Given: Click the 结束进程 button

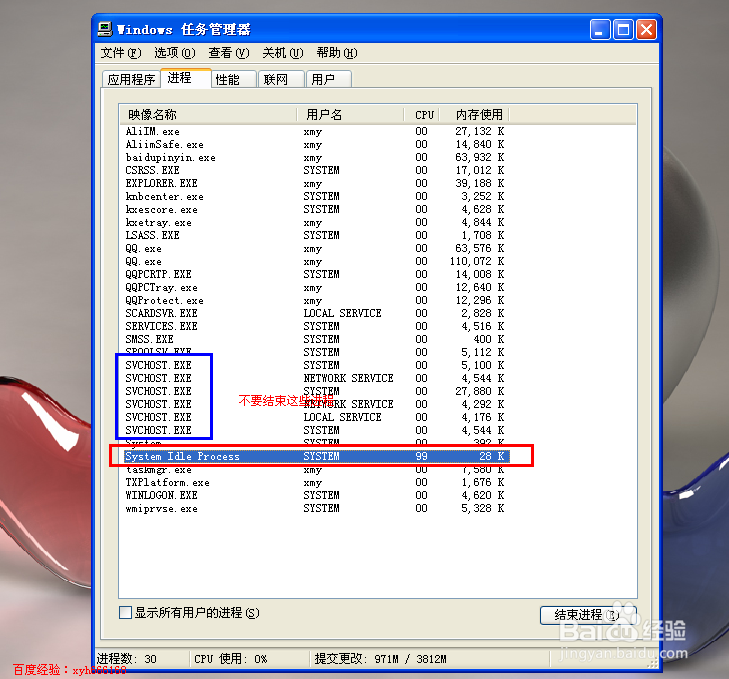Looking at the screenshot, I should click(588, 615).
